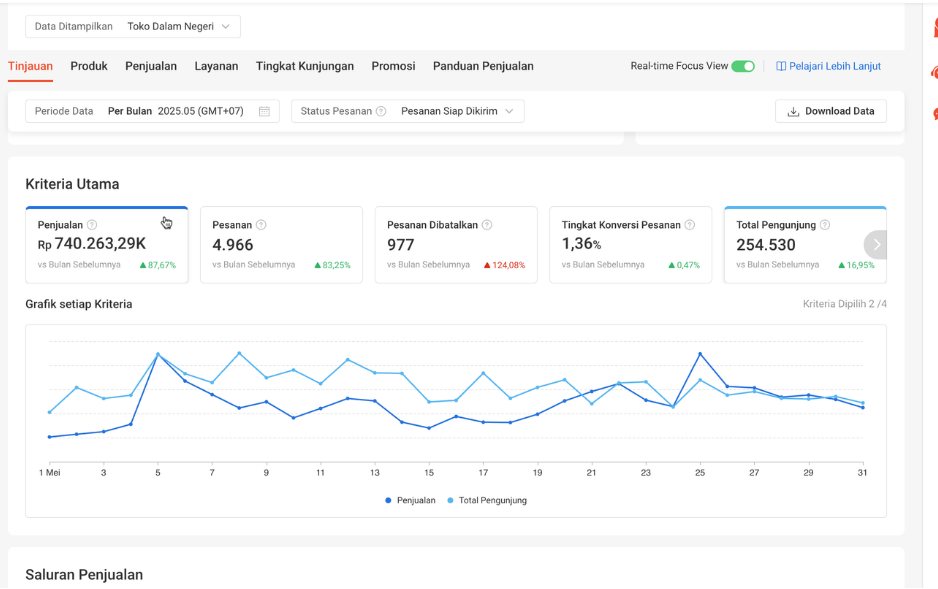Click the Grafik setiap Kriteria label
Viewport: 938px width, 589px height.
click(79, 304)
